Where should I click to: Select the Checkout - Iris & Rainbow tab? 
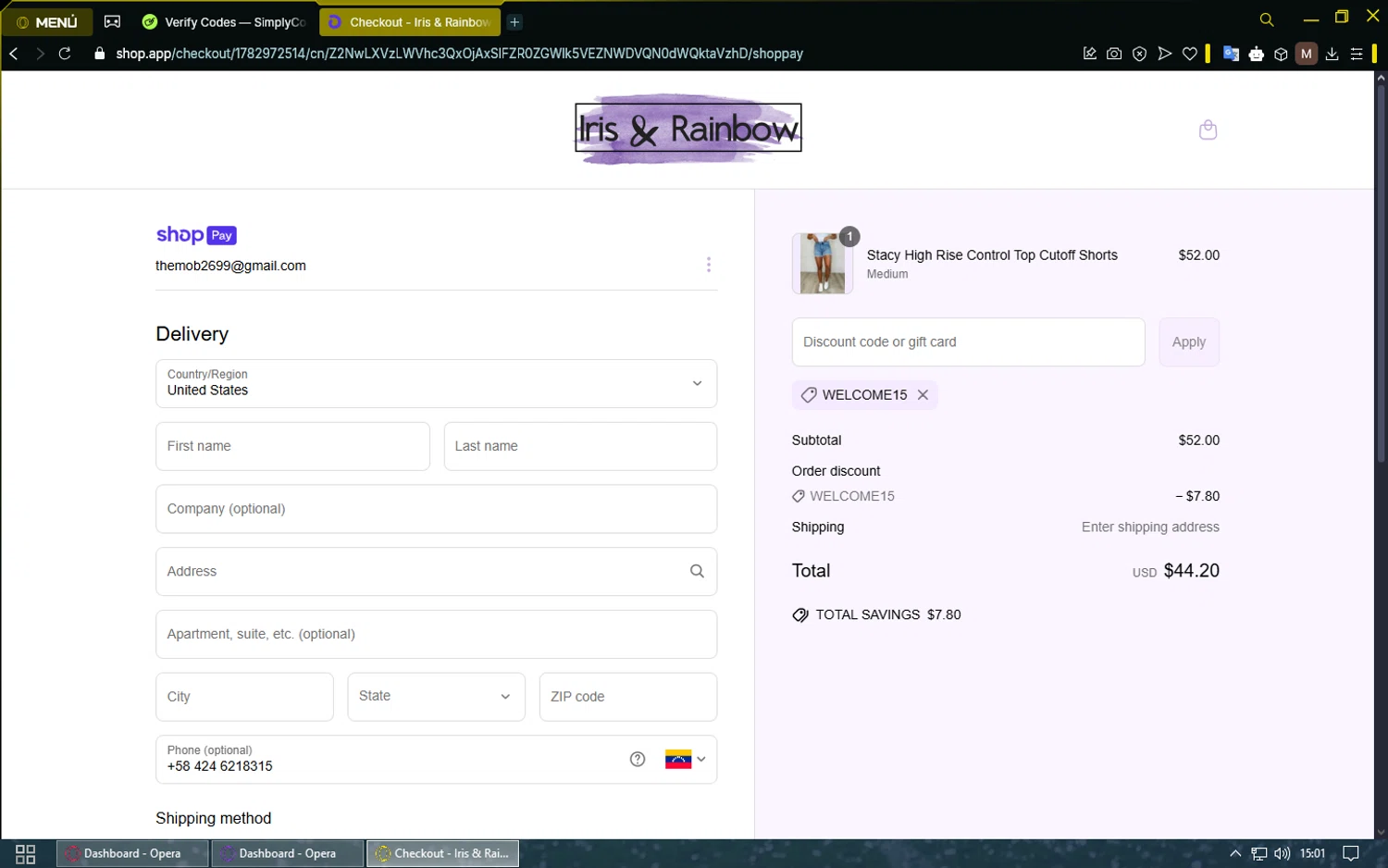coord(410,22)
